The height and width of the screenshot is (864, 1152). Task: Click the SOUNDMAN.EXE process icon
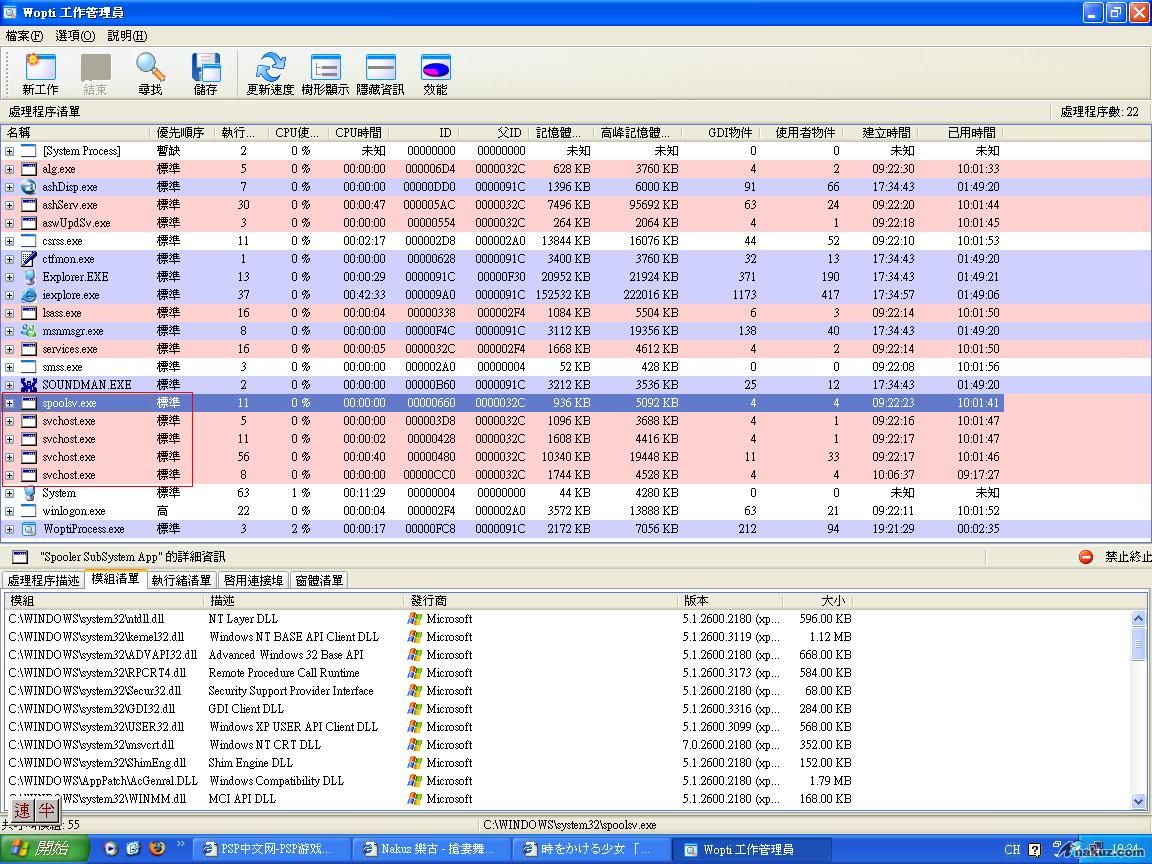pyautogui.click(x=29, y=385)
